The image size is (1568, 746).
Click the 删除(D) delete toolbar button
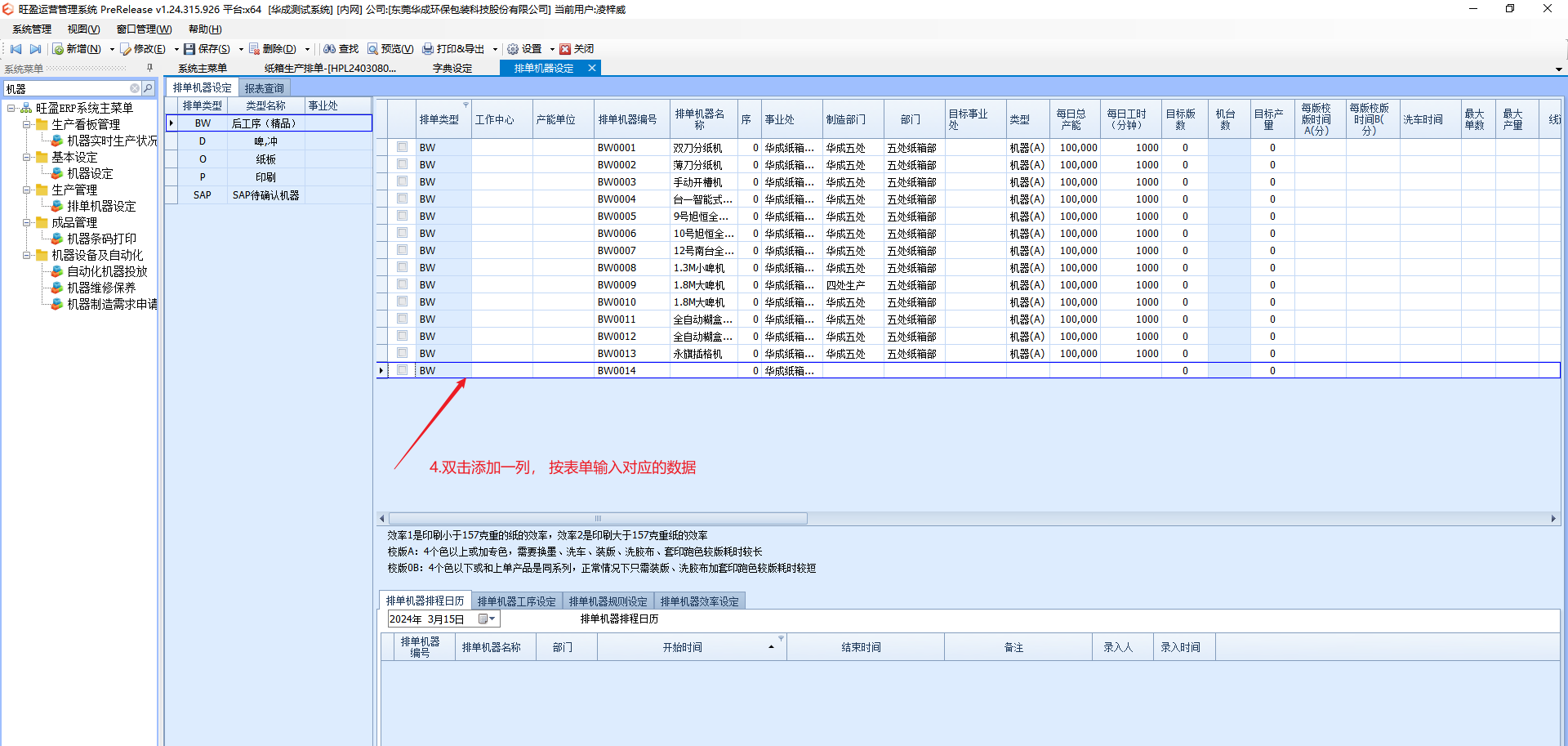point(273,49)
